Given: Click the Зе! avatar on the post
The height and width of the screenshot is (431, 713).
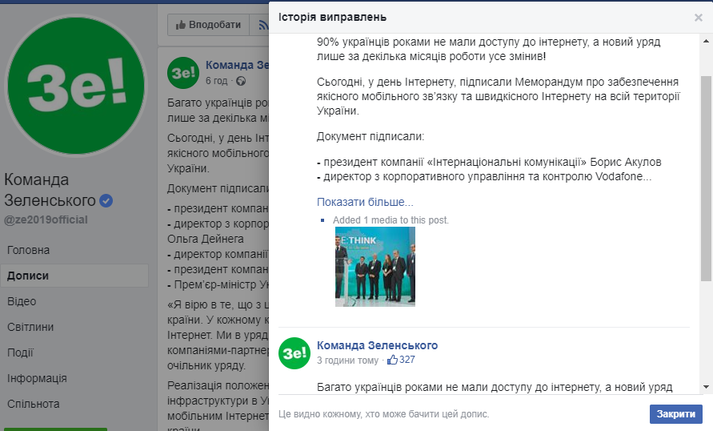Looking at the screenshot, I should [x=182, y=73].
